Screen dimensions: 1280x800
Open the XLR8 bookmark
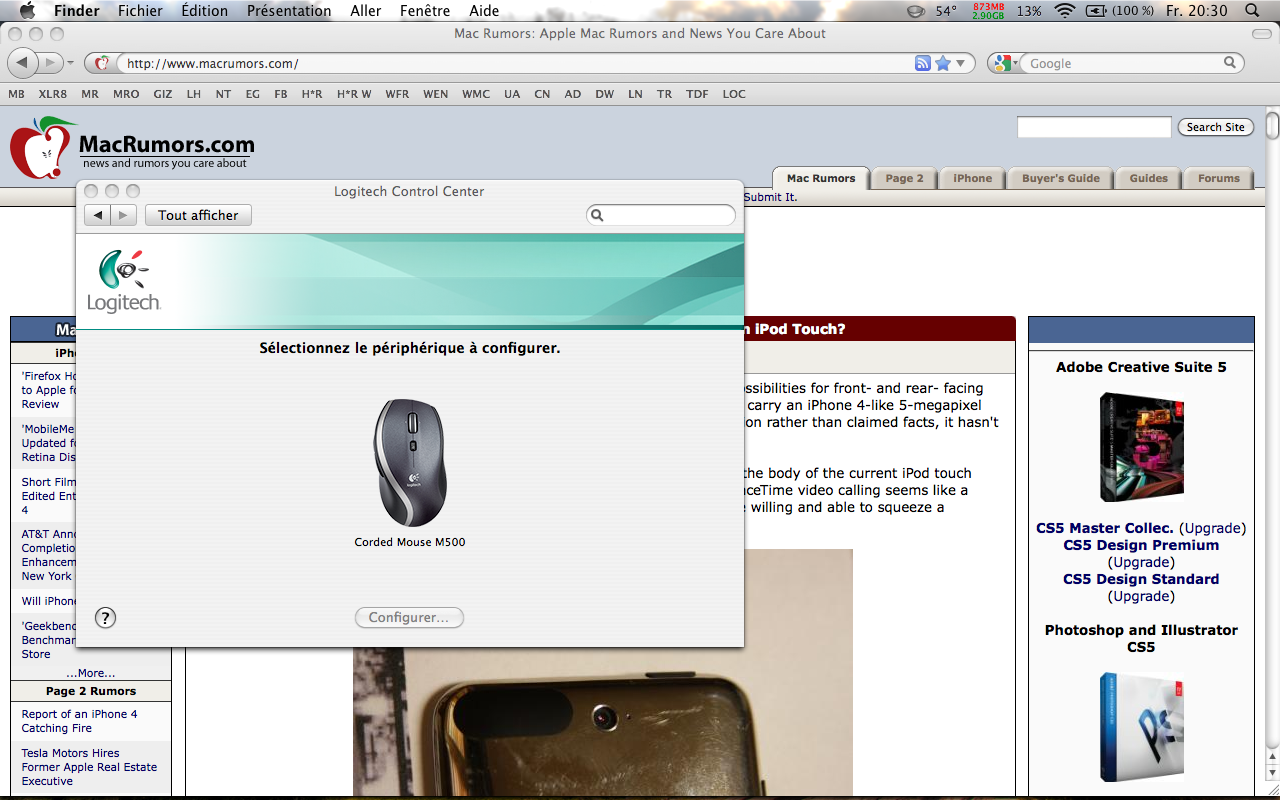tap(53, 94)
